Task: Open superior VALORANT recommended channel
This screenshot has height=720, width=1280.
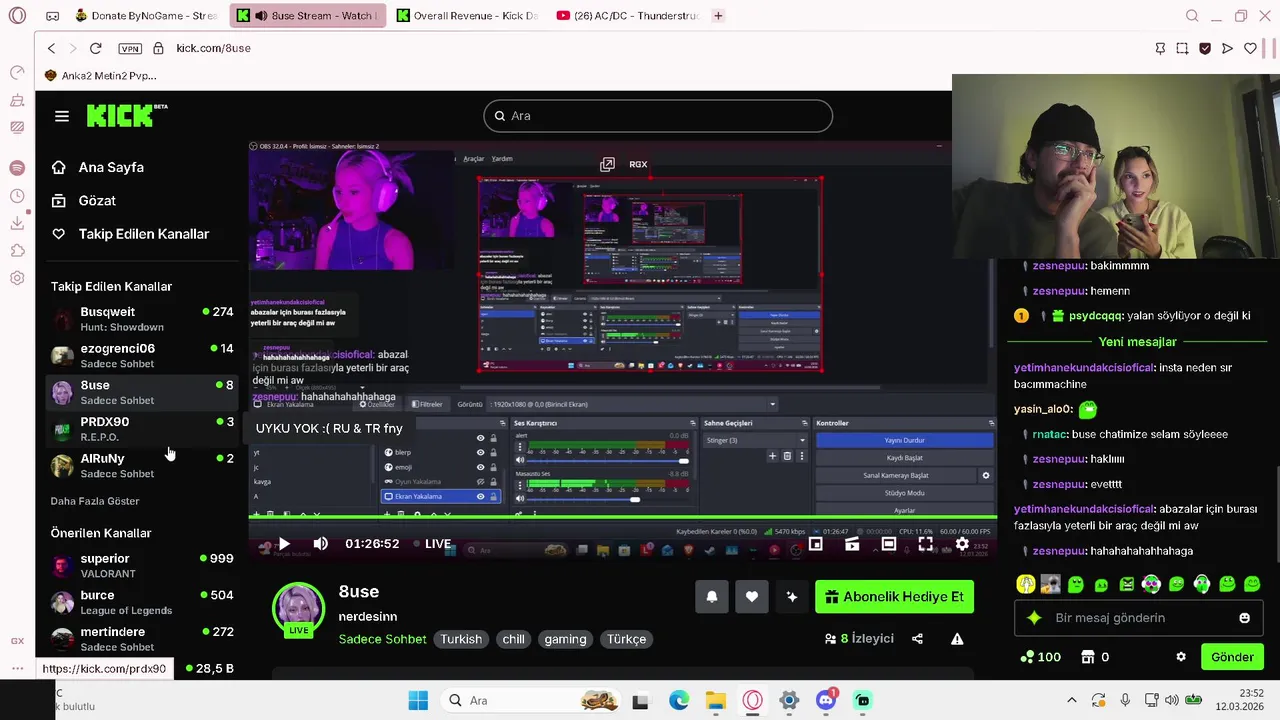Action: [x=142, y=566]
